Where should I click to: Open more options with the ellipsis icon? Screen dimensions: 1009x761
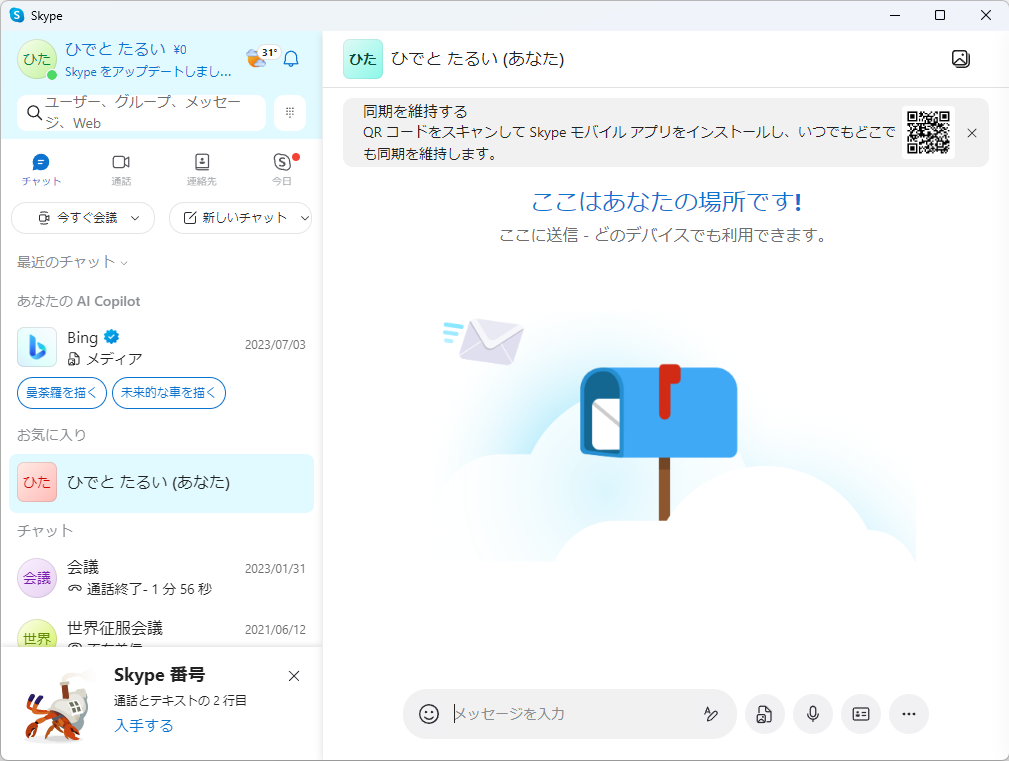pyautogui.click(x=908, y=714)
